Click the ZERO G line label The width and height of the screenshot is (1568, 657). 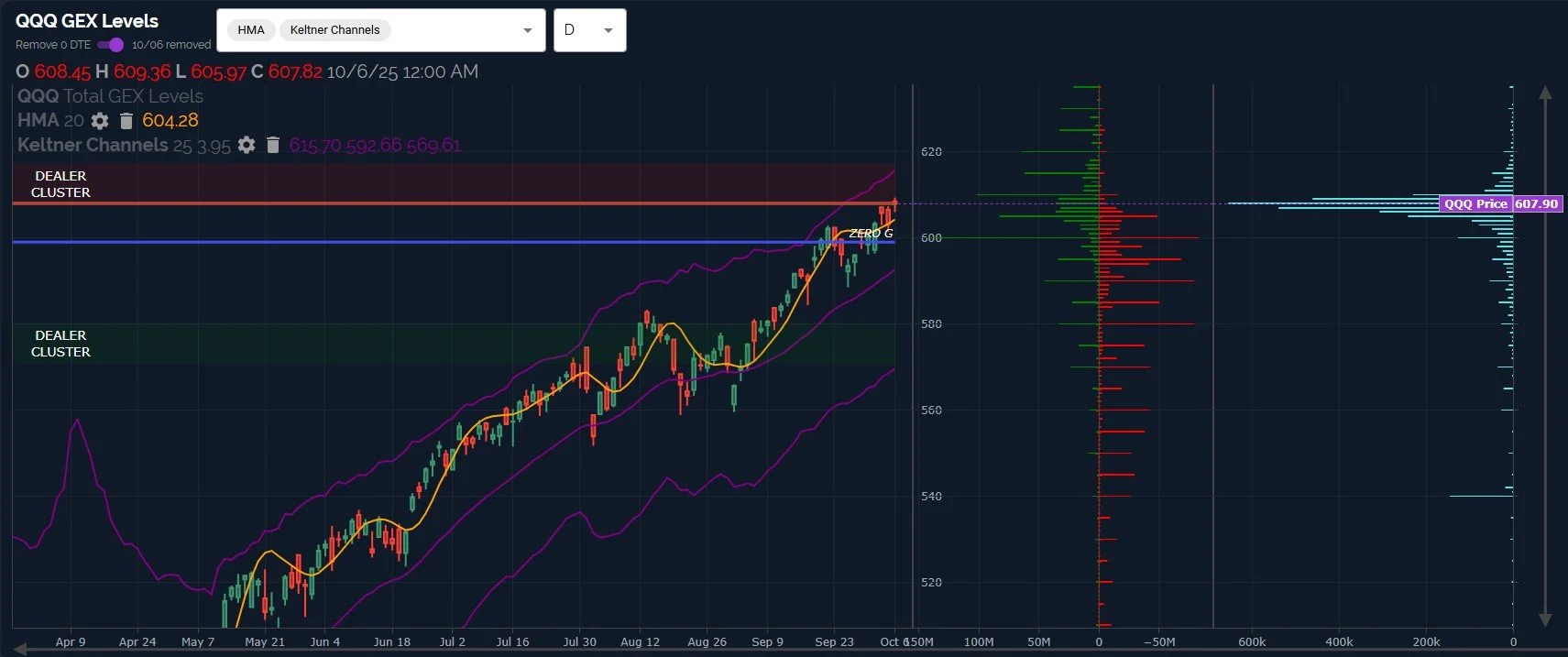pyautogui.click(x=871, y=233)
